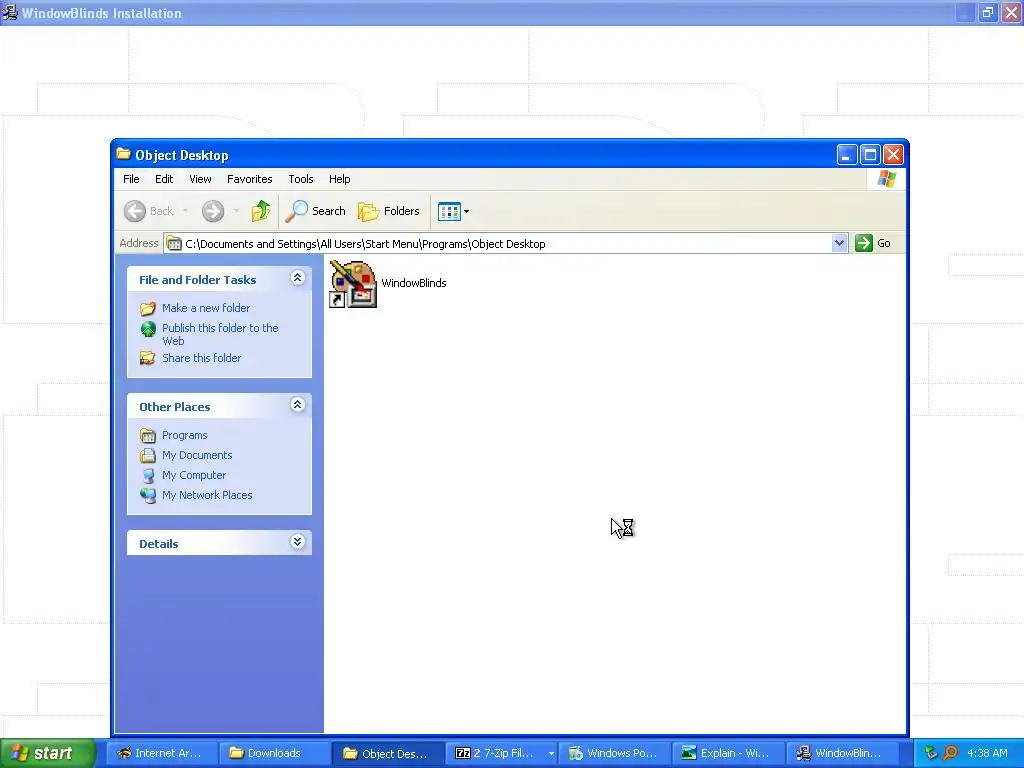Go to Programs in Other Places
Screen dimensions: 1024x768
point(184,435)
